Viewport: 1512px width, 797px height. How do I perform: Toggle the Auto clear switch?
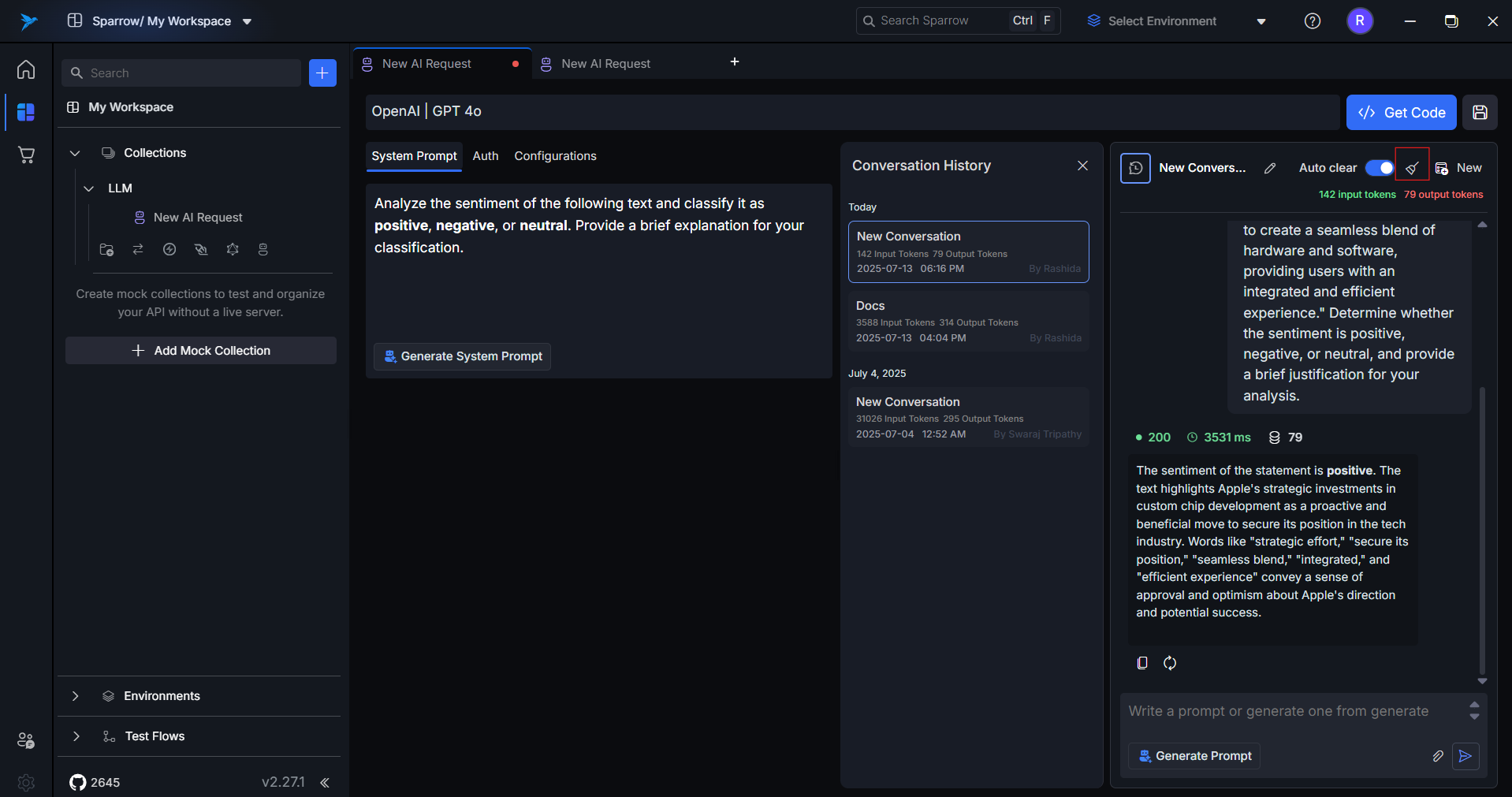coord(1380,168)
